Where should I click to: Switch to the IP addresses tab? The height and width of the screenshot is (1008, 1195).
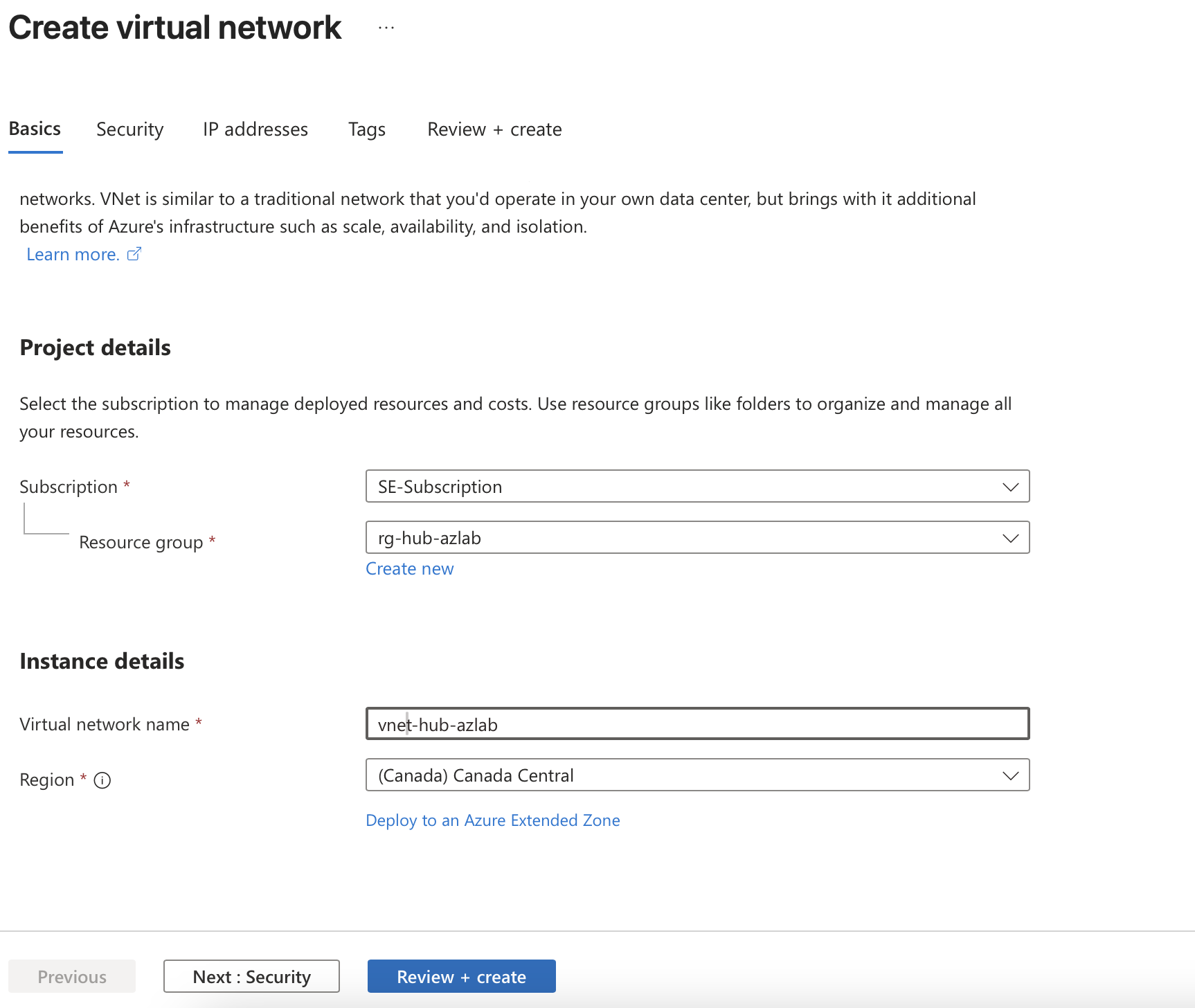(255, 129)
